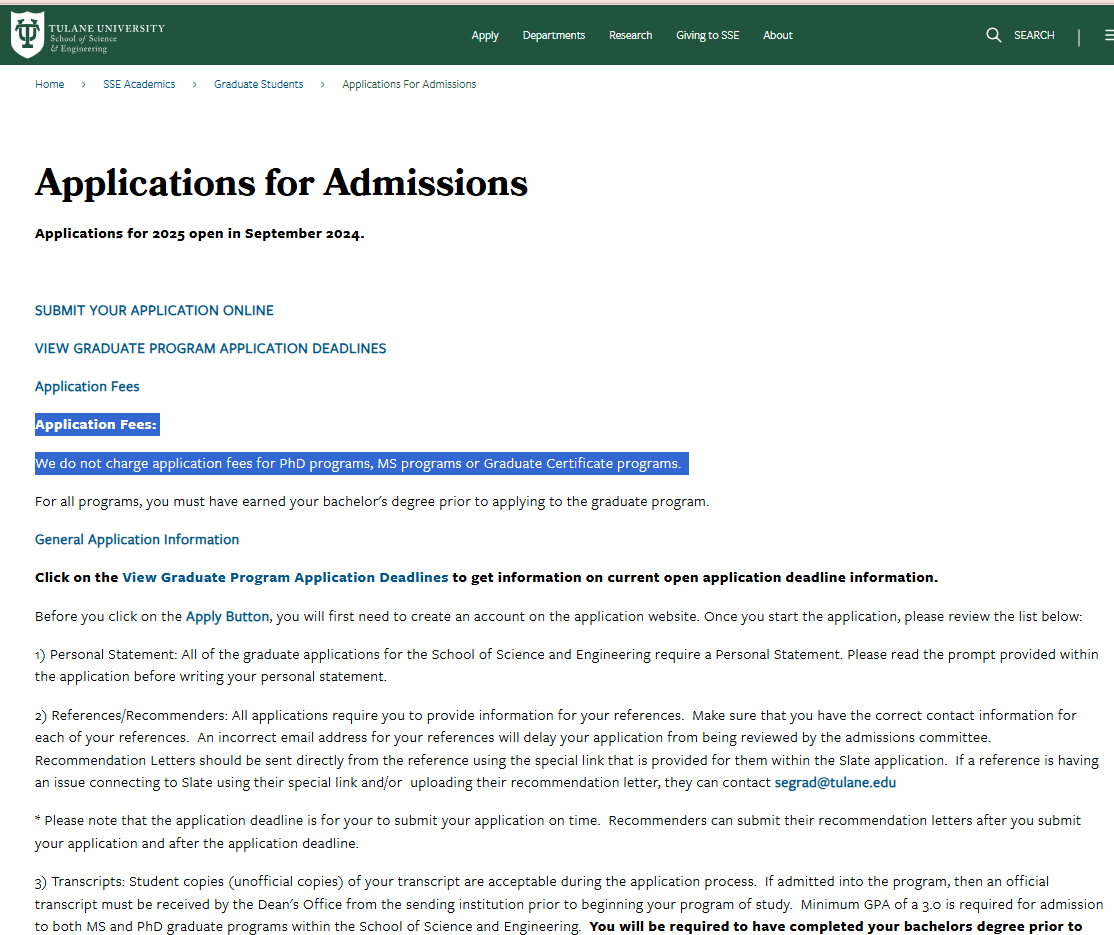Open the search magnifier icon

pyautogui.click(x=993, y=35)
